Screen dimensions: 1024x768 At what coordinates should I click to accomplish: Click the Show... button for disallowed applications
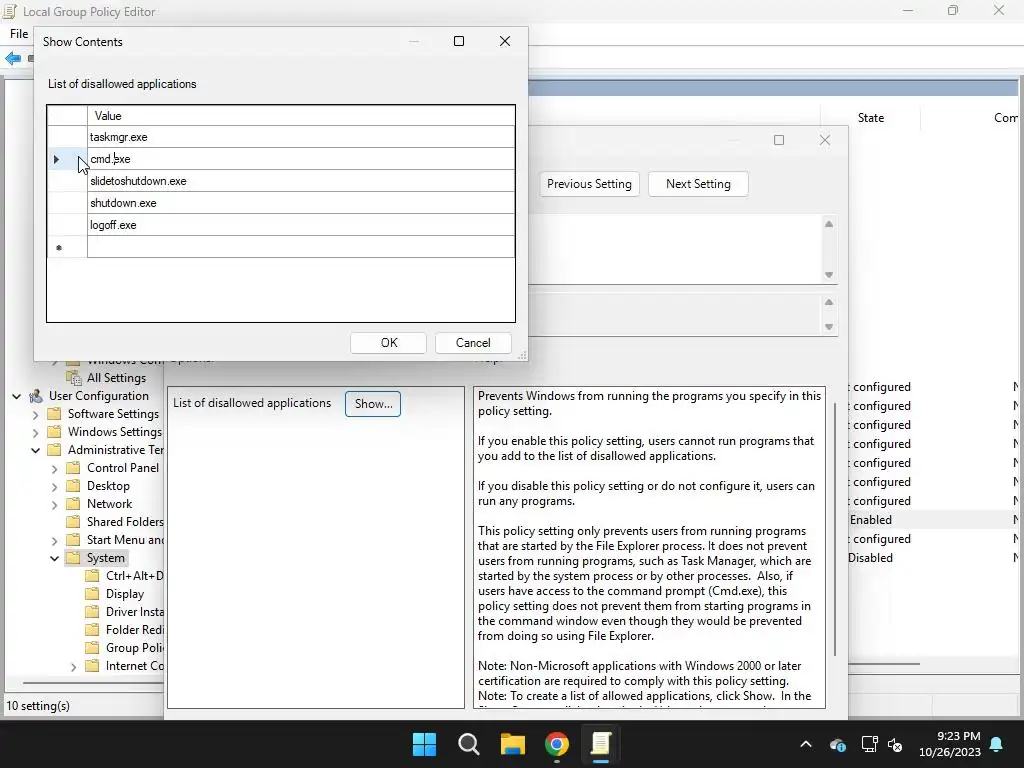point(373,404)
